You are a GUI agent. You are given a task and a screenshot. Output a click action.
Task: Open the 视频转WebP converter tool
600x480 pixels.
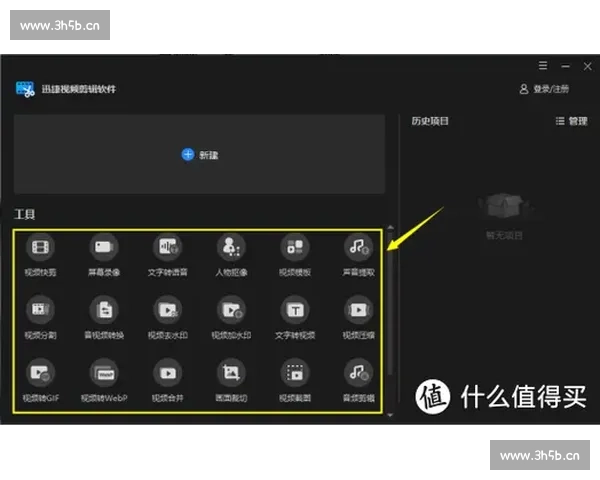pyautogui.click(x=104, y=380)
